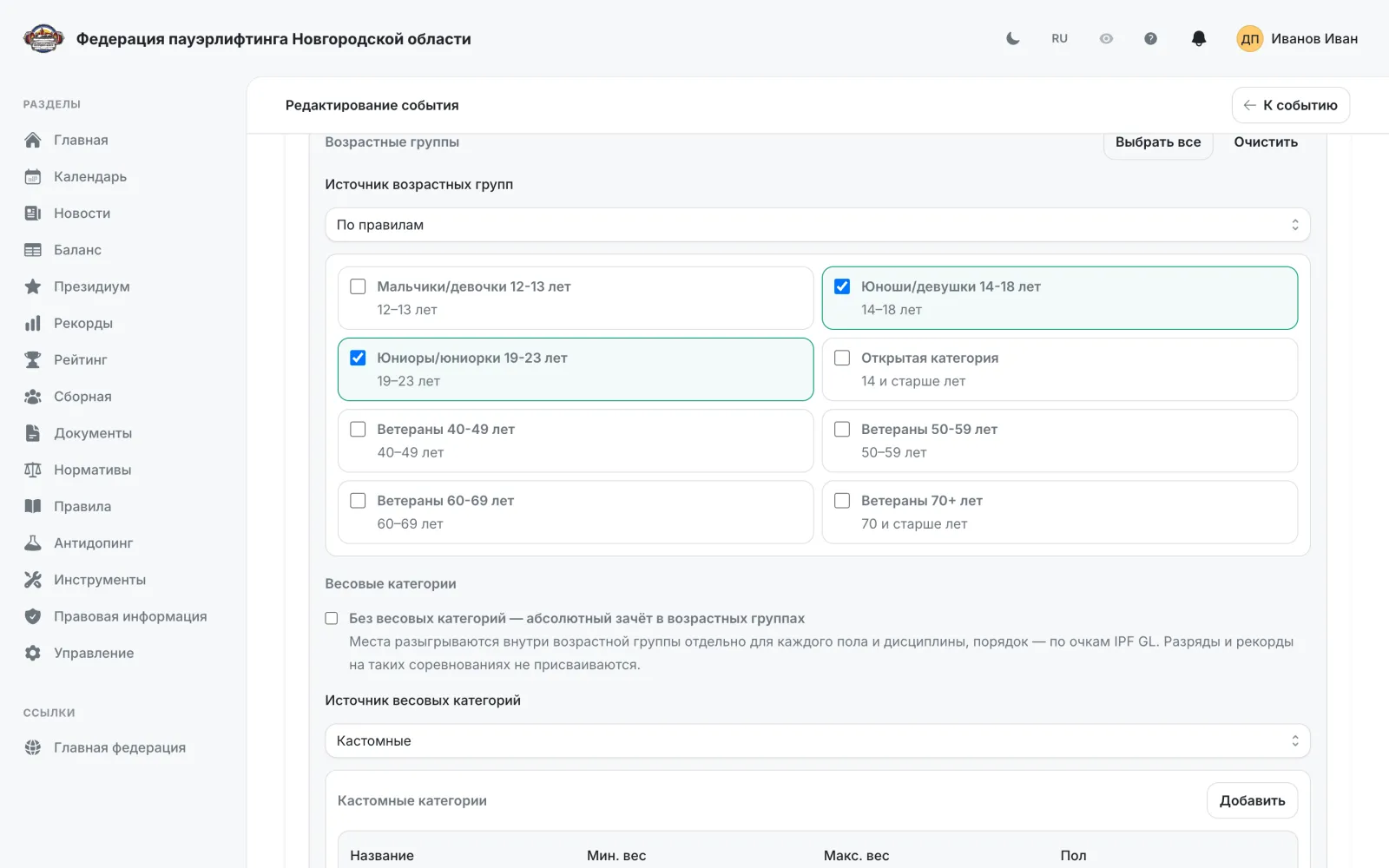
Task: Click the help question mark icon
Action: coord(1150,38)
